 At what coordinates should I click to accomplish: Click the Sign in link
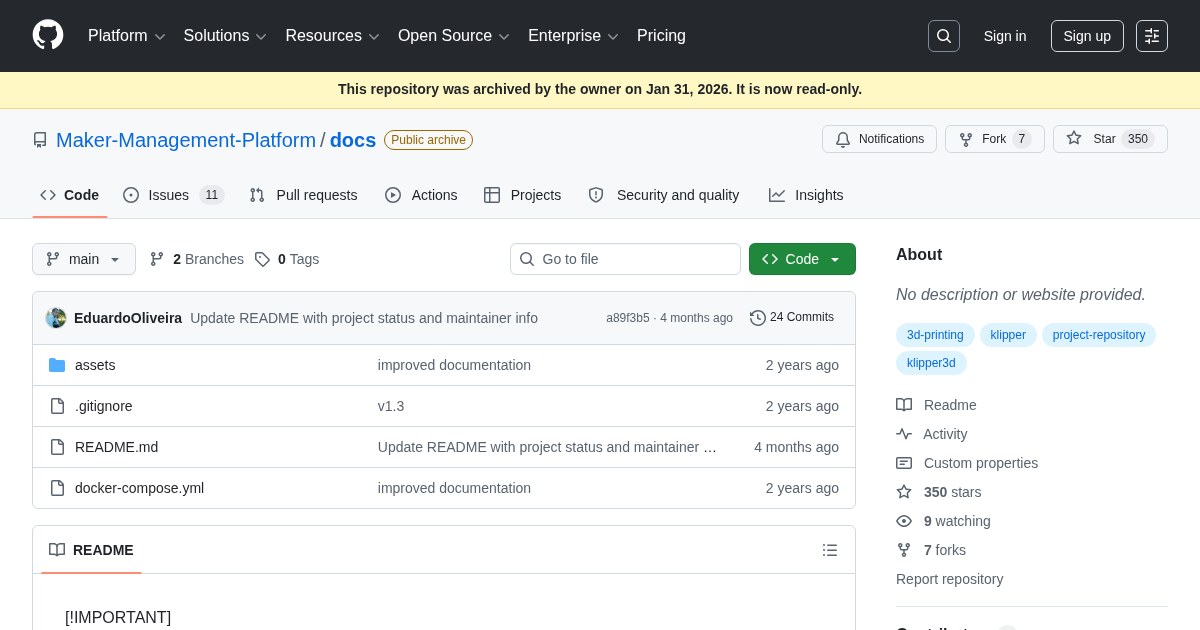tap(1005, 36)
